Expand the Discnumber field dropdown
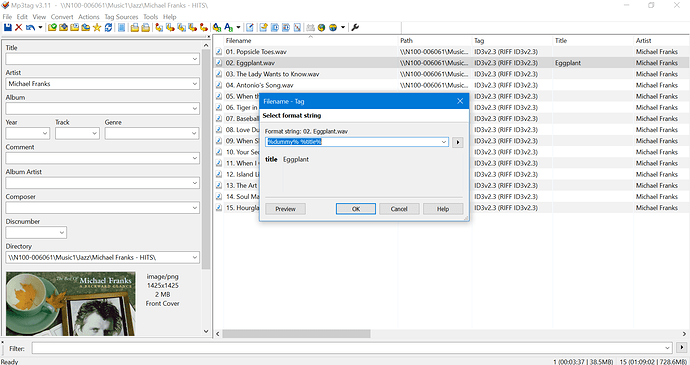This screenshot has width=690, height=365. 62,232
